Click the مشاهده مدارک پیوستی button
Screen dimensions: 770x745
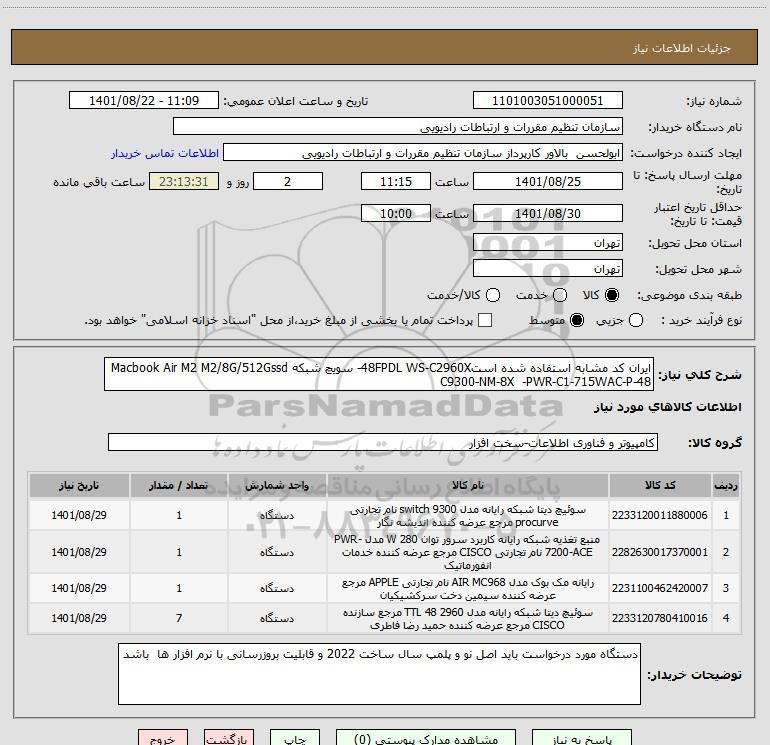426,738
